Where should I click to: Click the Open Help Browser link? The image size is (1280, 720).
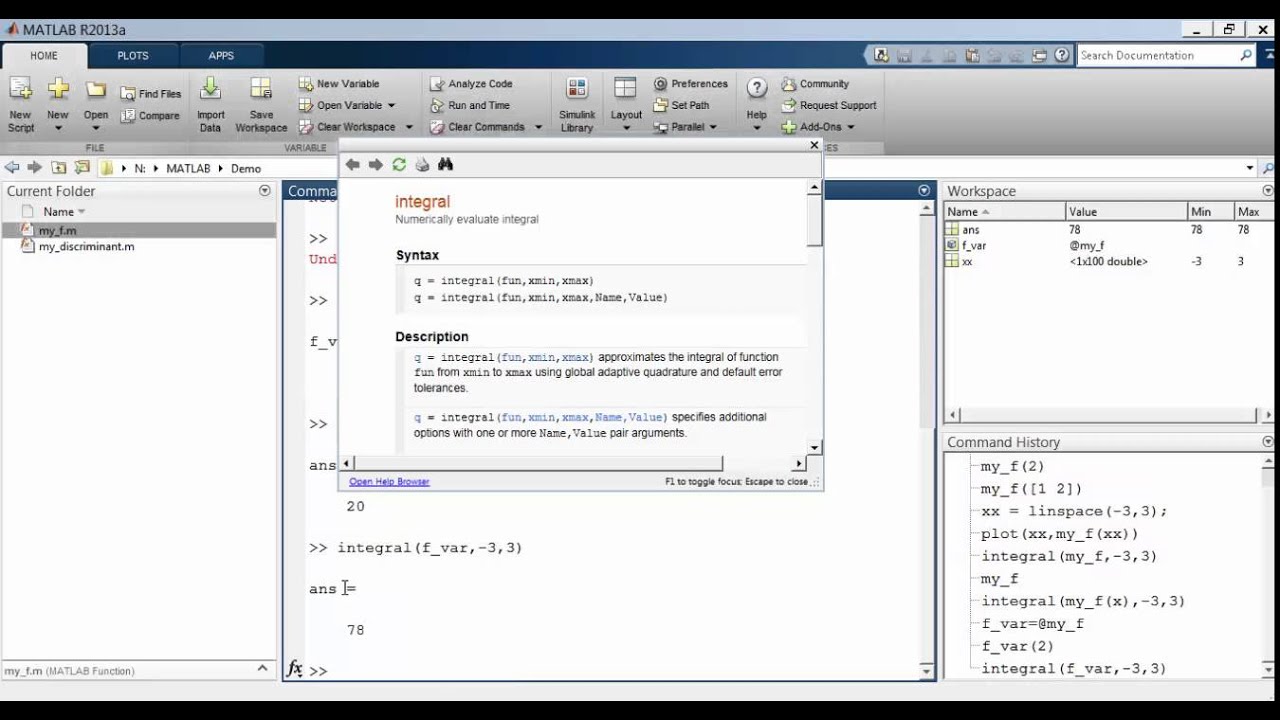click(x=389, y=481)
